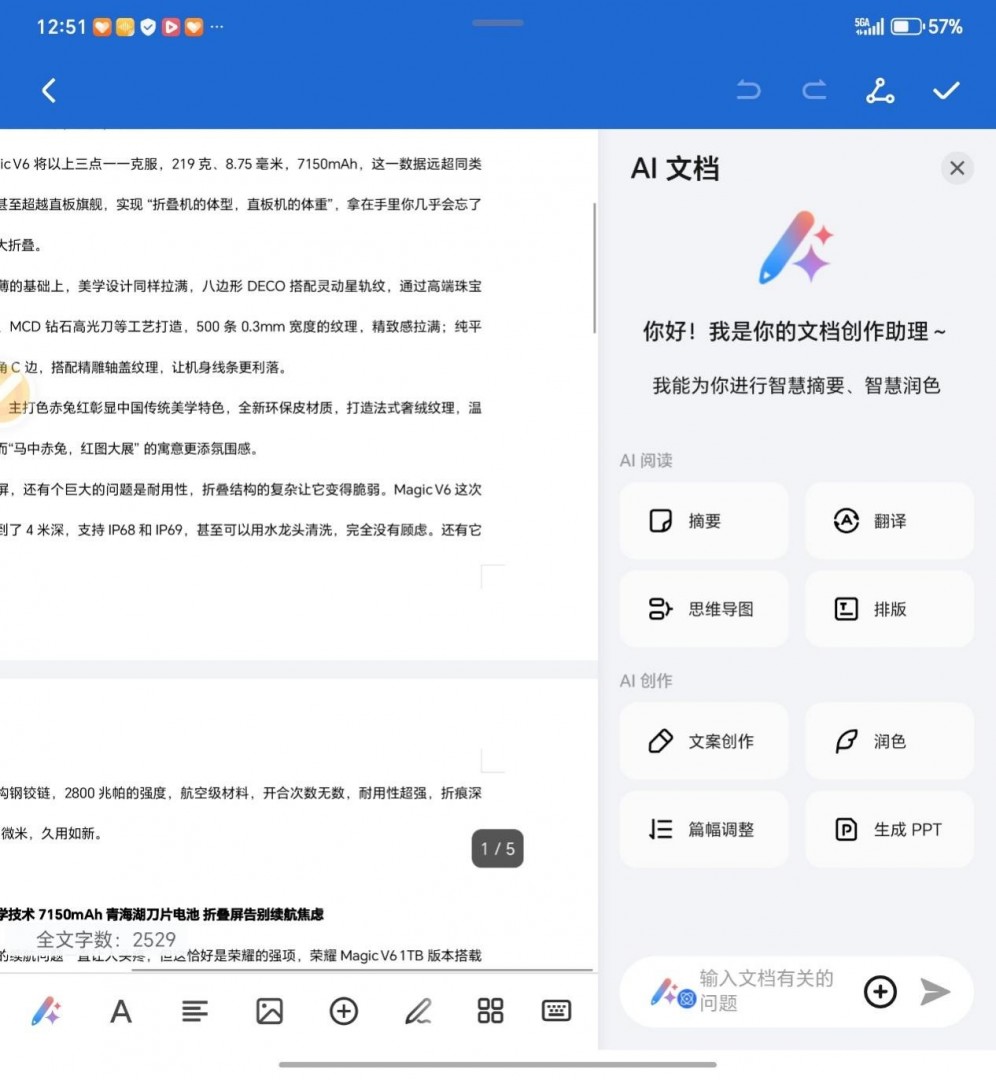Open 篇幅调整 length adjustment
The image size is (996, 1080).
[703, 829]
